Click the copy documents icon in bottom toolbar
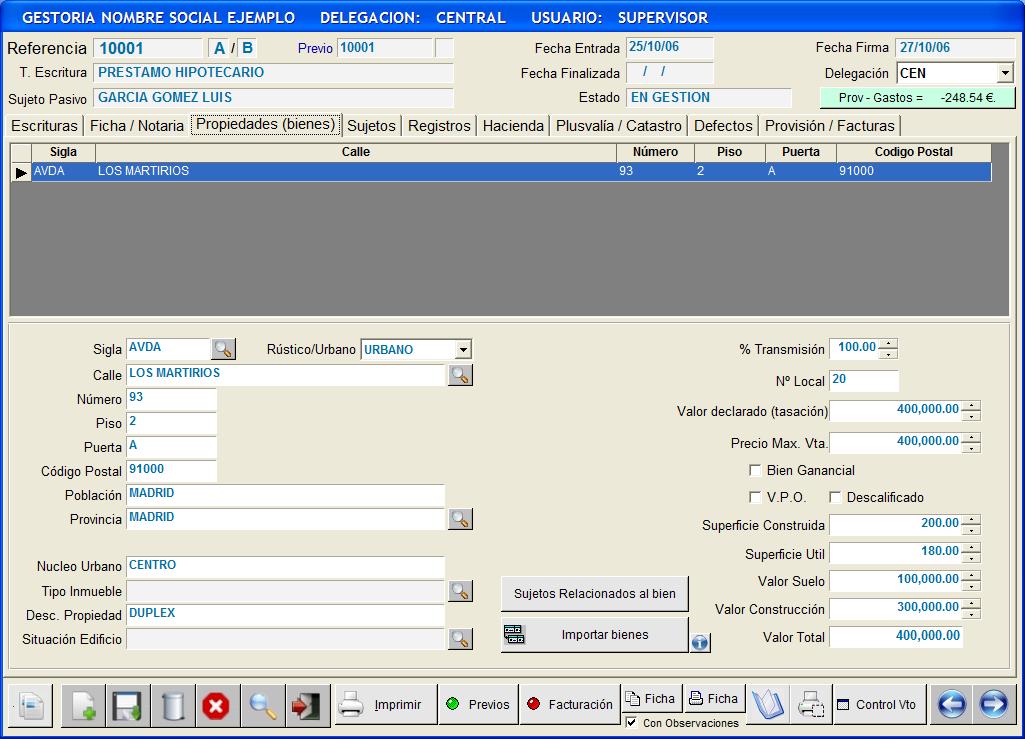Screen dimensions: 1025x739 click(31, 706)
